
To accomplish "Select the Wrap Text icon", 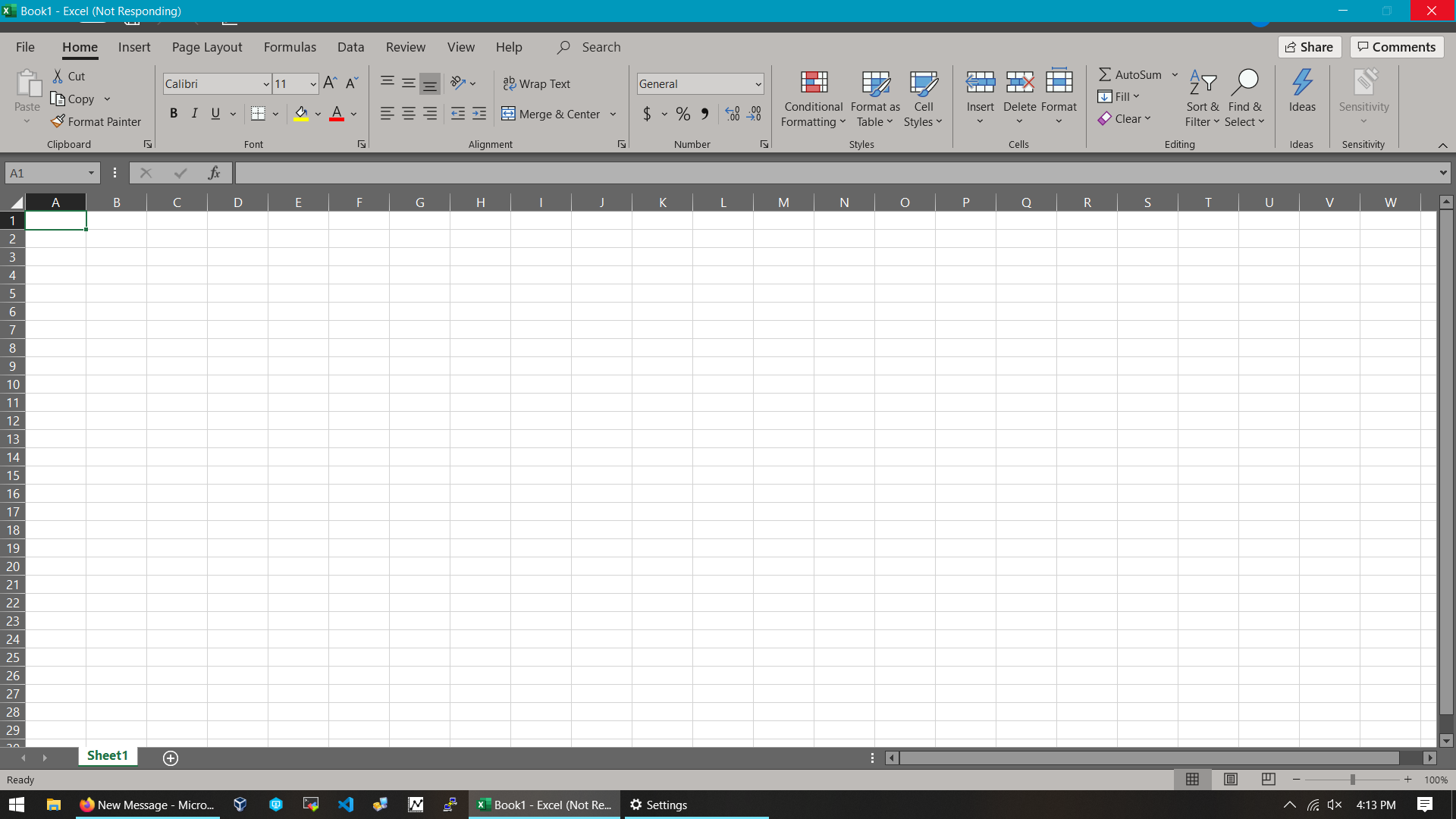I will (509, 83).
